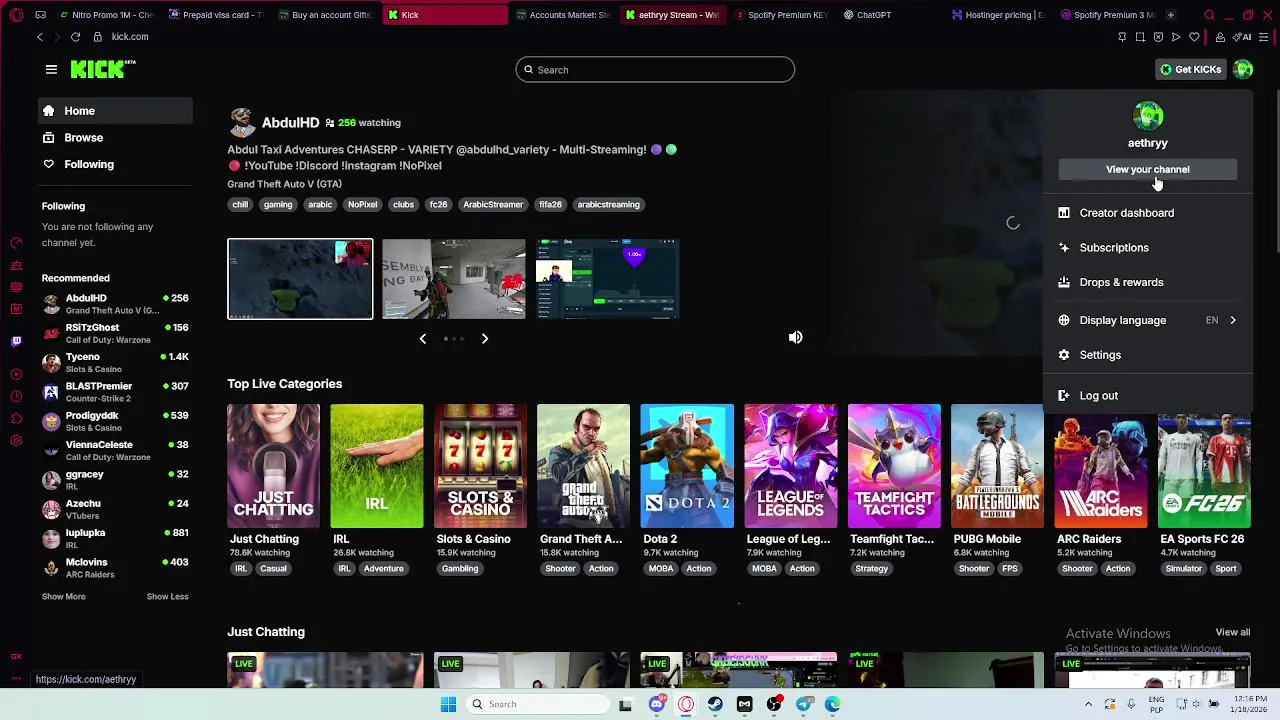Click View your channel button
Viewport: 1280px width, 720px height.
tap(1147, 170)
